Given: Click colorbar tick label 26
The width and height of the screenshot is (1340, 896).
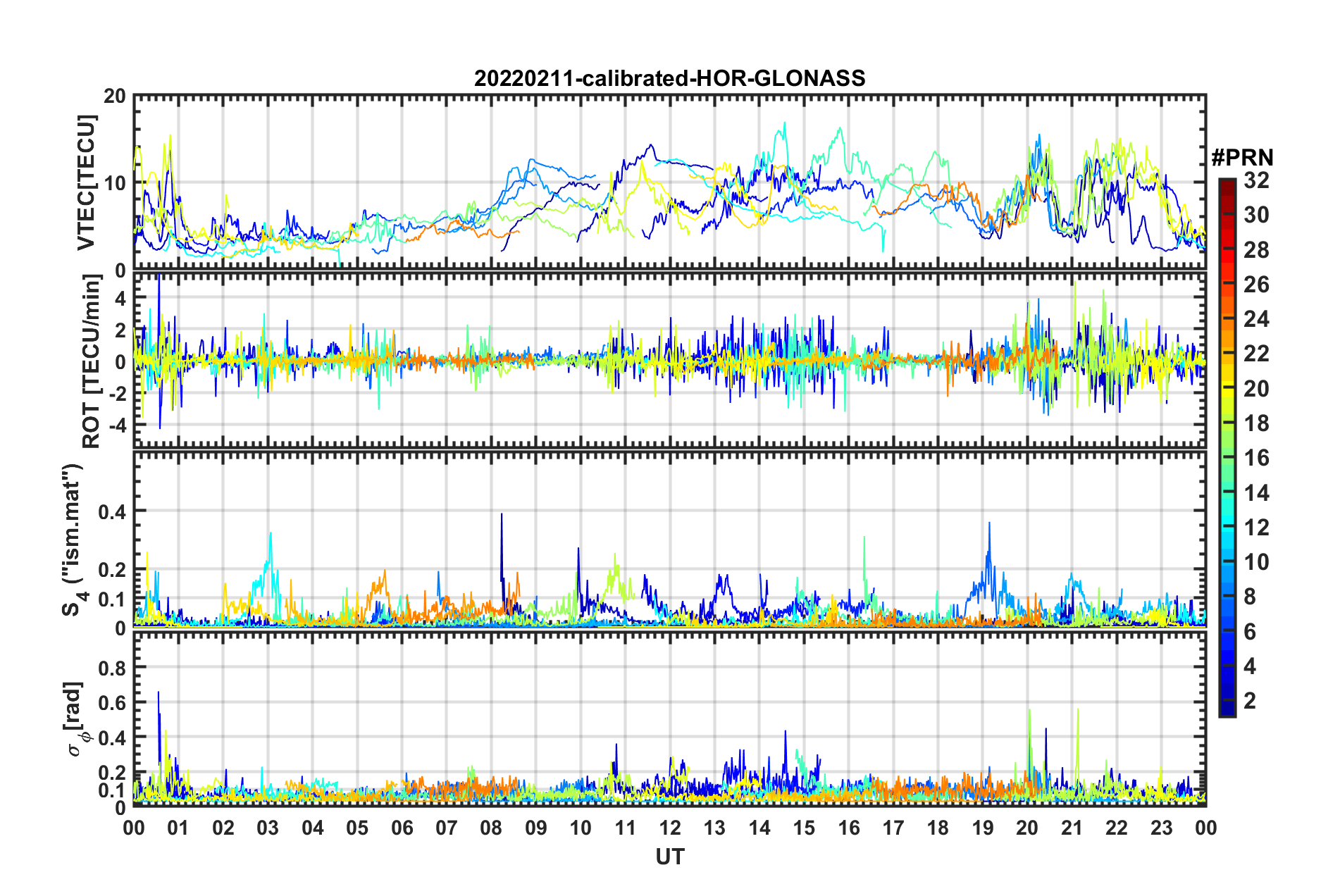Looking at the screenshot, I should (1256, 284).
